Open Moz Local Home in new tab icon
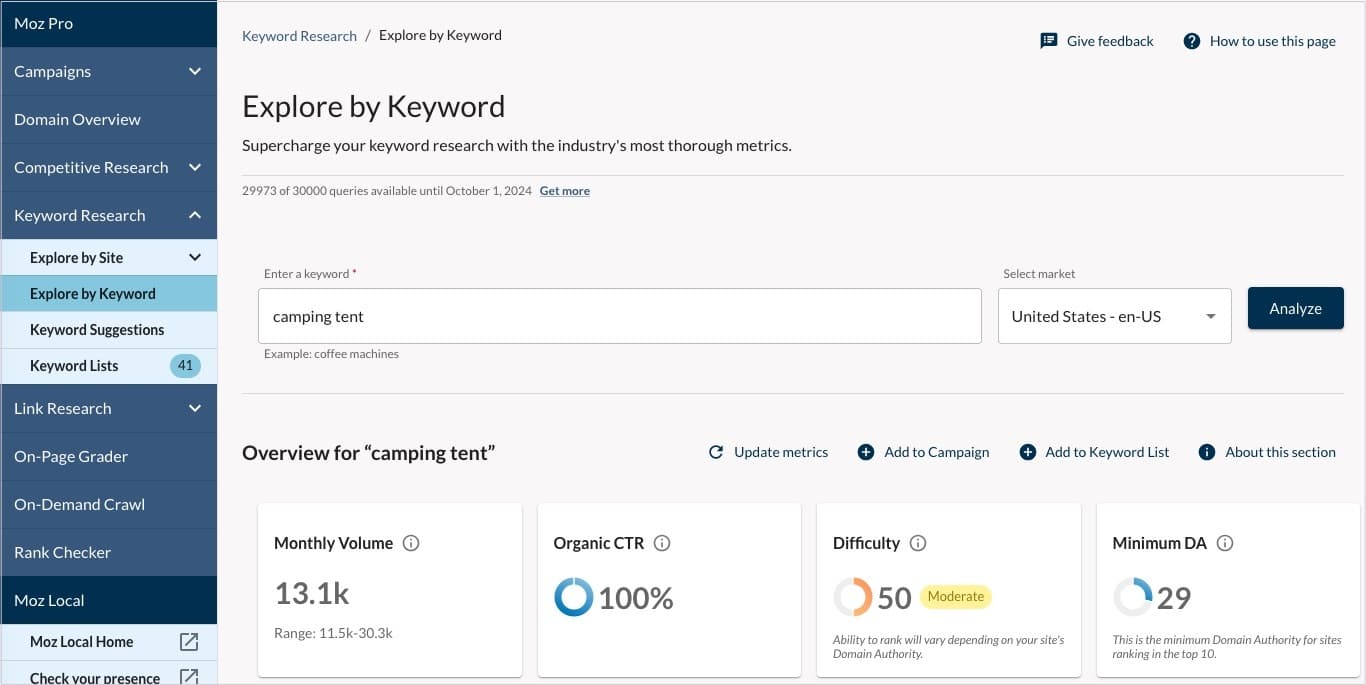Screen dimensions: 1366x685 tap(189, 642)
